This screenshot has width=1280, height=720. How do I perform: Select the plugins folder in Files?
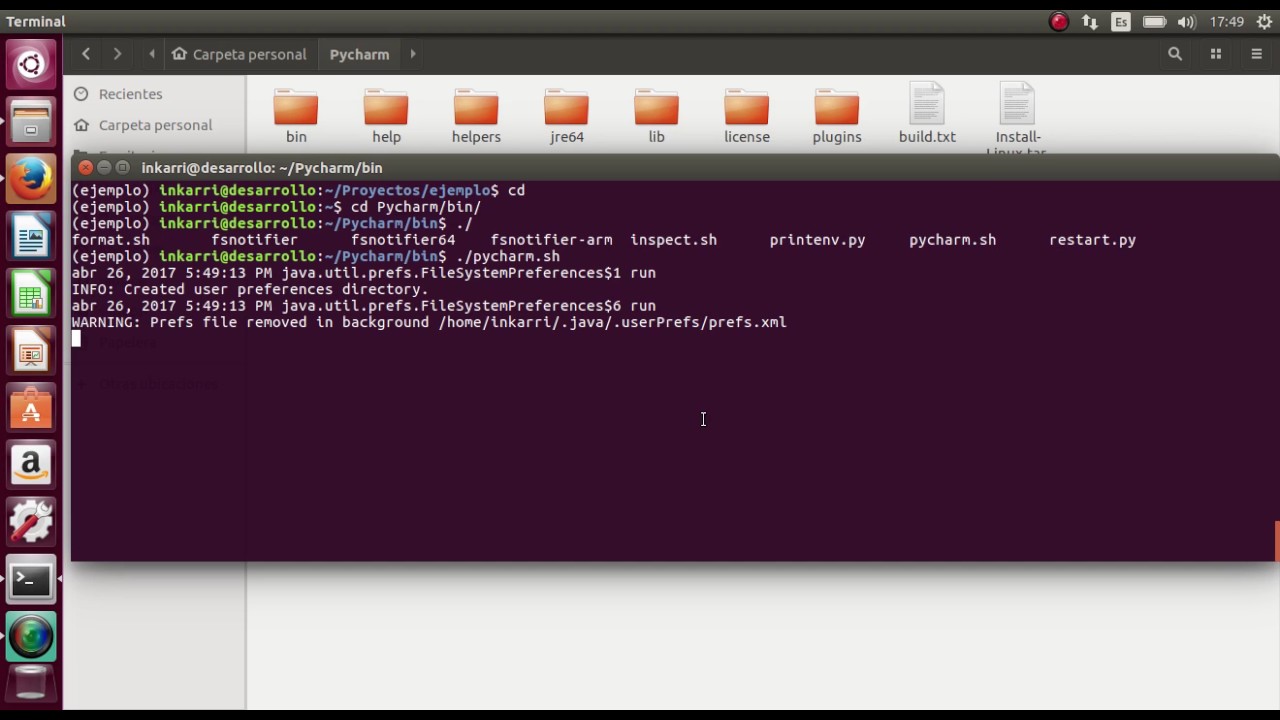[x=837, y=115]
